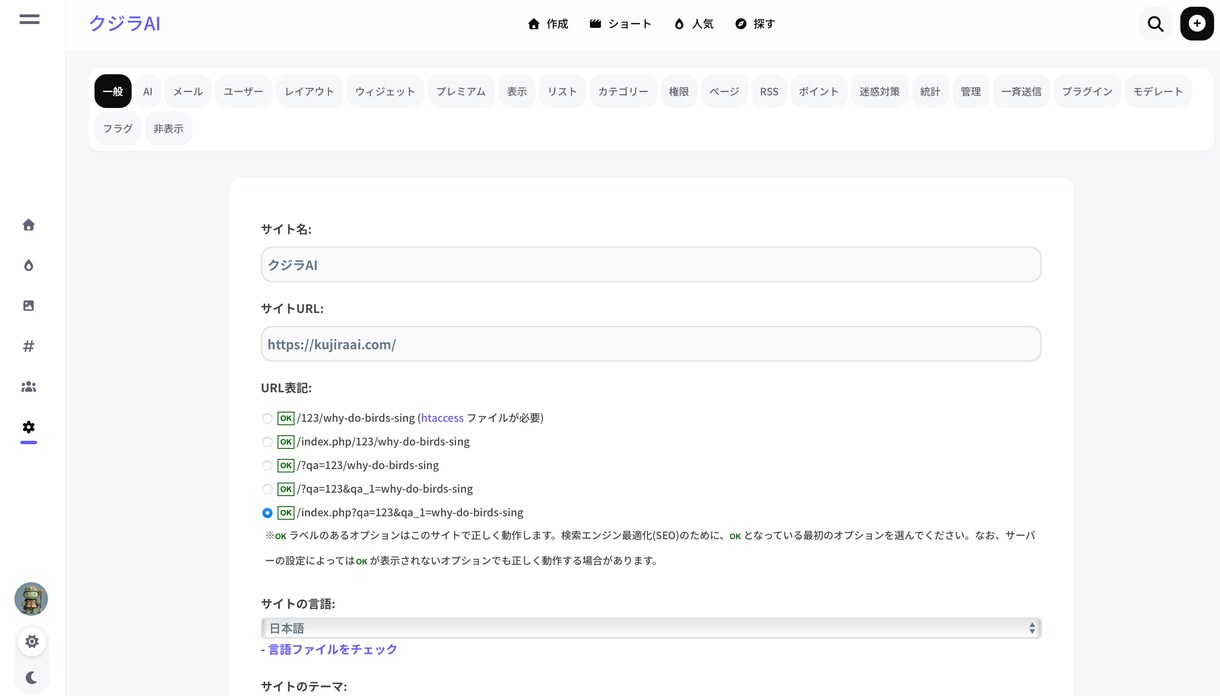Image resolution: width=1220 pixels, height=696 pixels.
Task: Select /index.php?qa=123&qa_1= radio option
Action: (x=267, y=513)
